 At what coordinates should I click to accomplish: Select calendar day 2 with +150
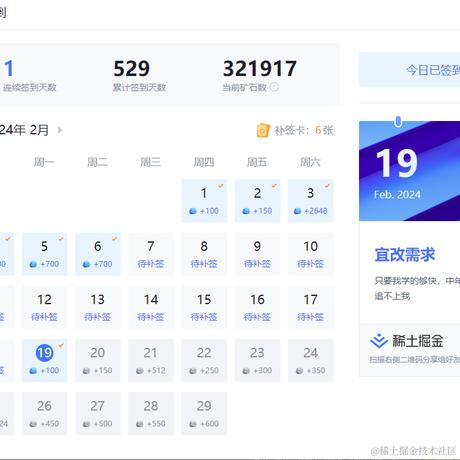[257, 201]
